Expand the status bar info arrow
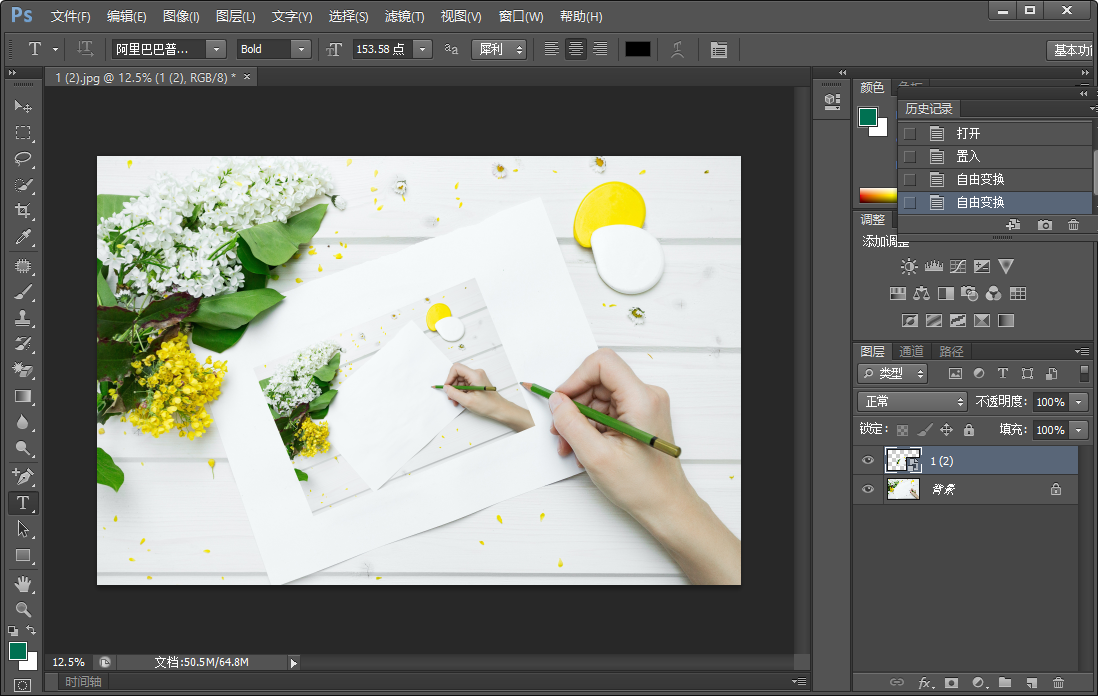Viewport: 1098px width, 696px height. click(x=293, y=662)
